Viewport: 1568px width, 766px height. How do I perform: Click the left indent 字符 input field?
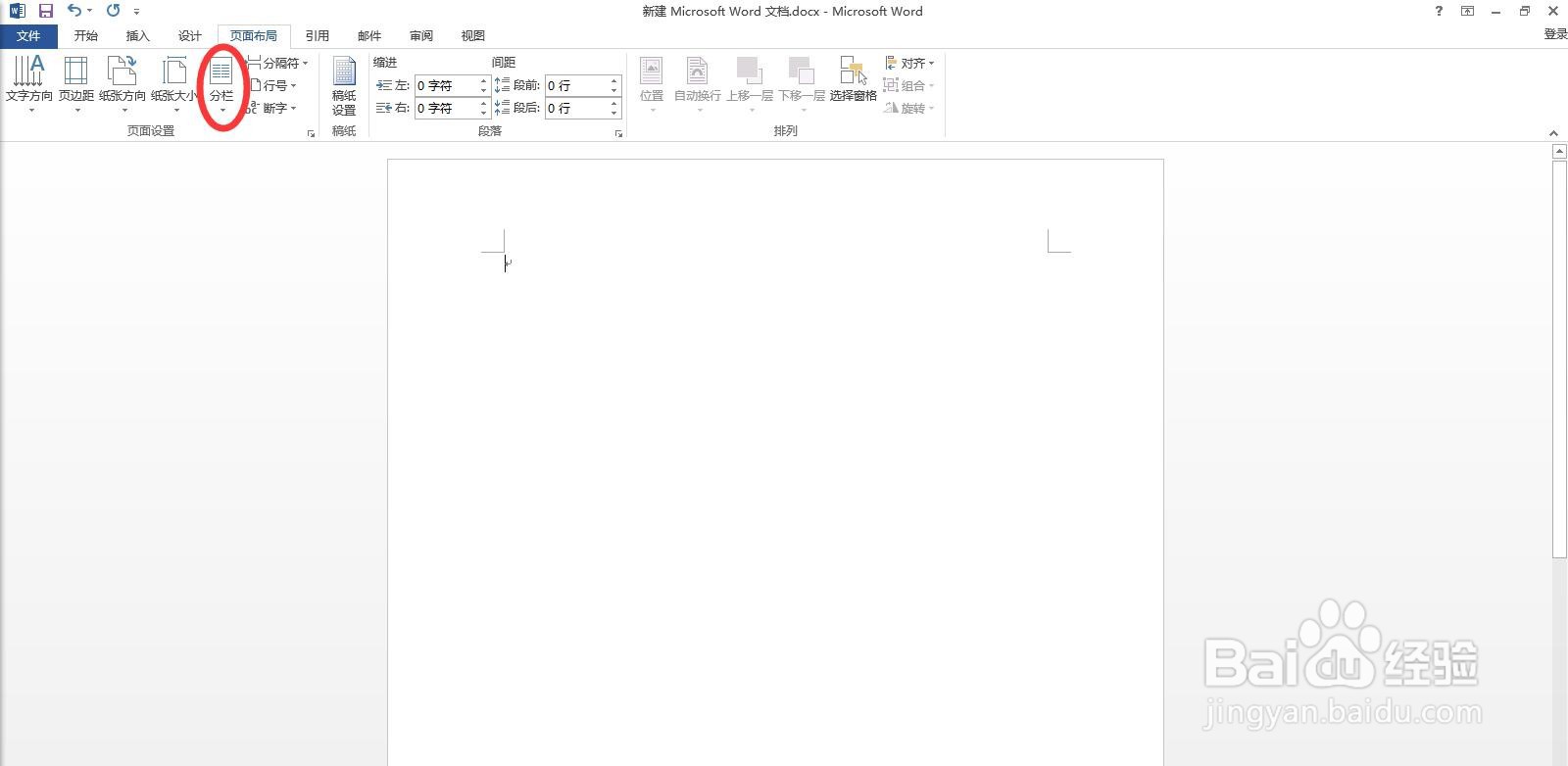pyautogui.click(x=446, y=85)
